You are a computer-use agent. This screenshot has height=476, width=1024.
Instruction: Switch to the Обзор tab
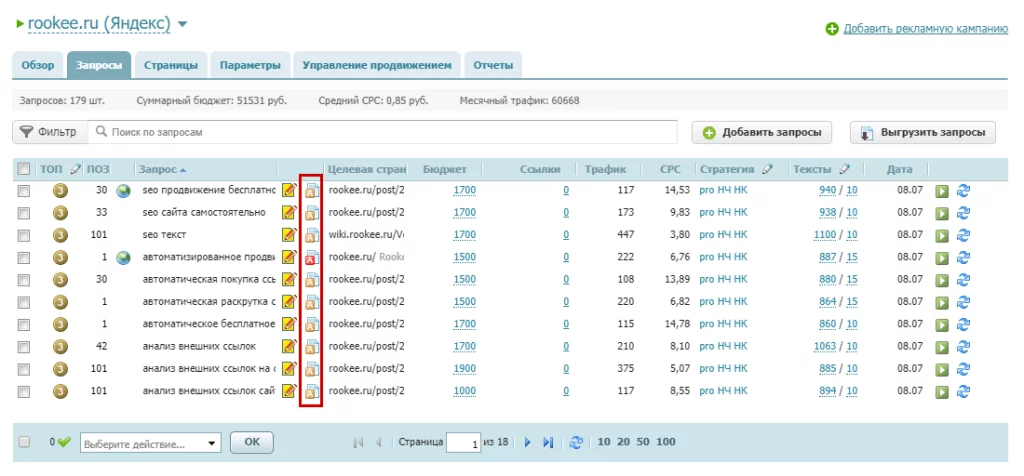[37, 65]
